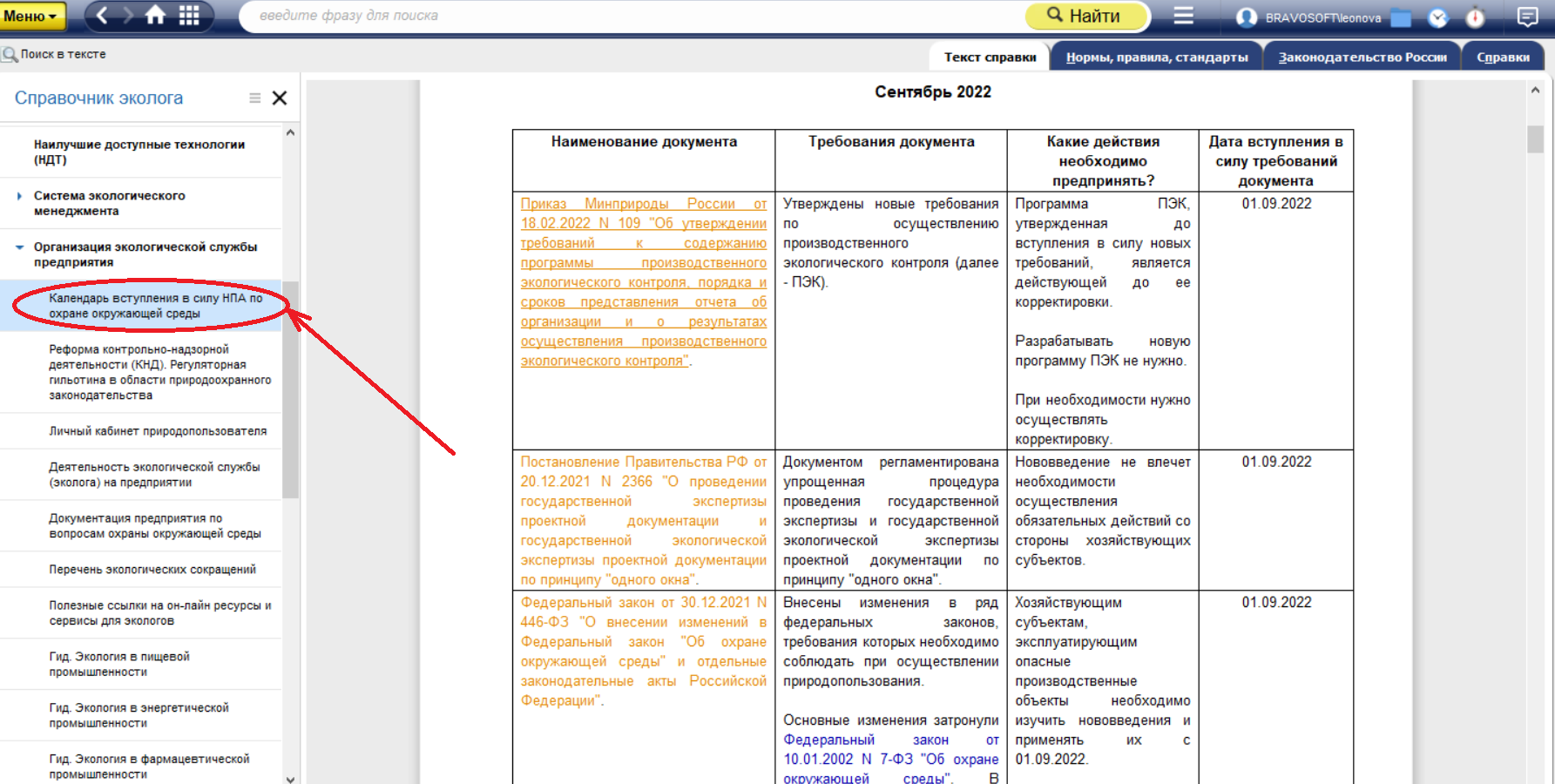The width and height of the screenshot is (1555, 784).
Task: Open the hamburger options menu
Action: [x=1183, y=16]
